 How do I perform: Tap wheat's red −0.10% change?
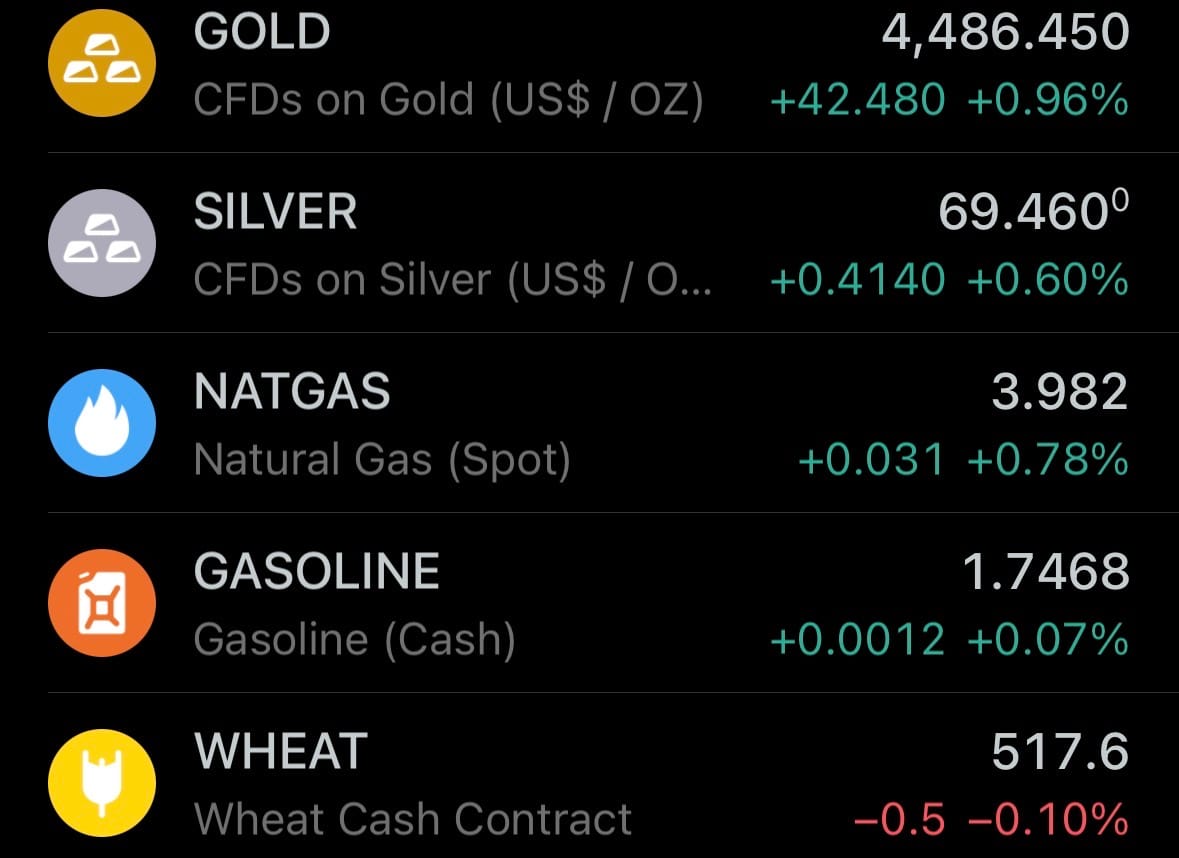1048,820
